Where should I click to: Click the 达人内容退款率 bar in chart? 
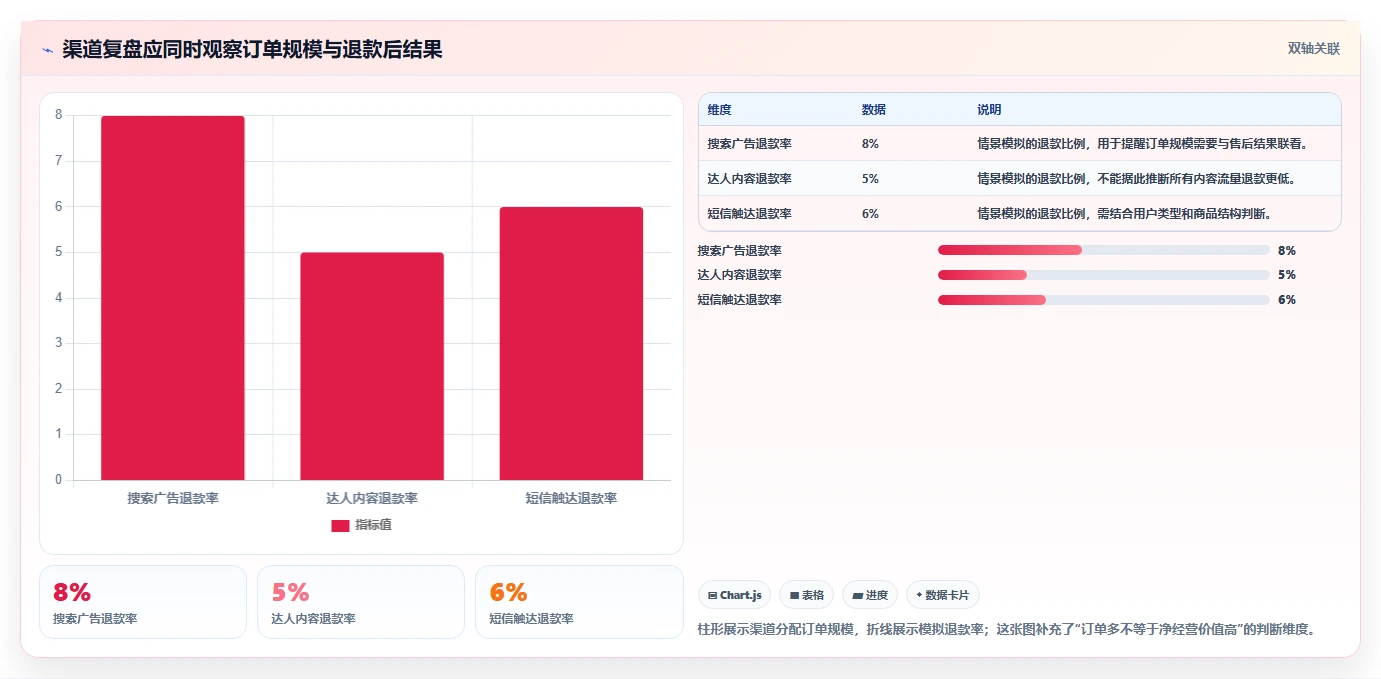coord(372,366)
